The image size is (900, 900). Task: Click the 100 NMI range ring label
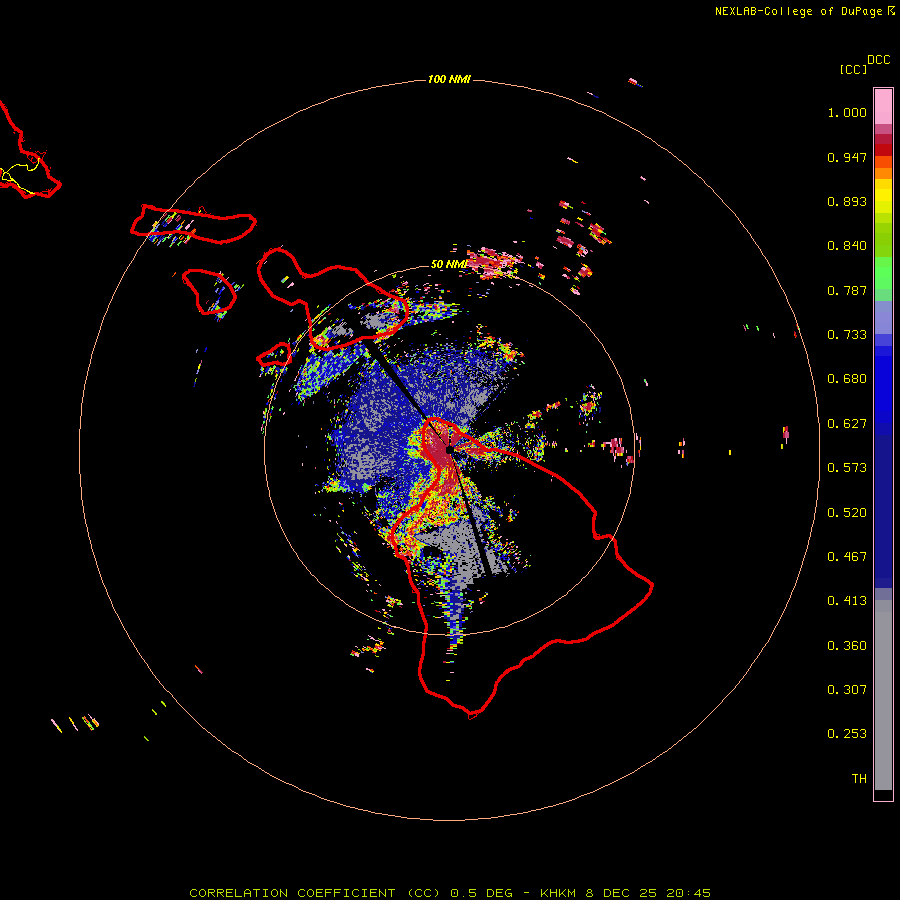(449, 79)
